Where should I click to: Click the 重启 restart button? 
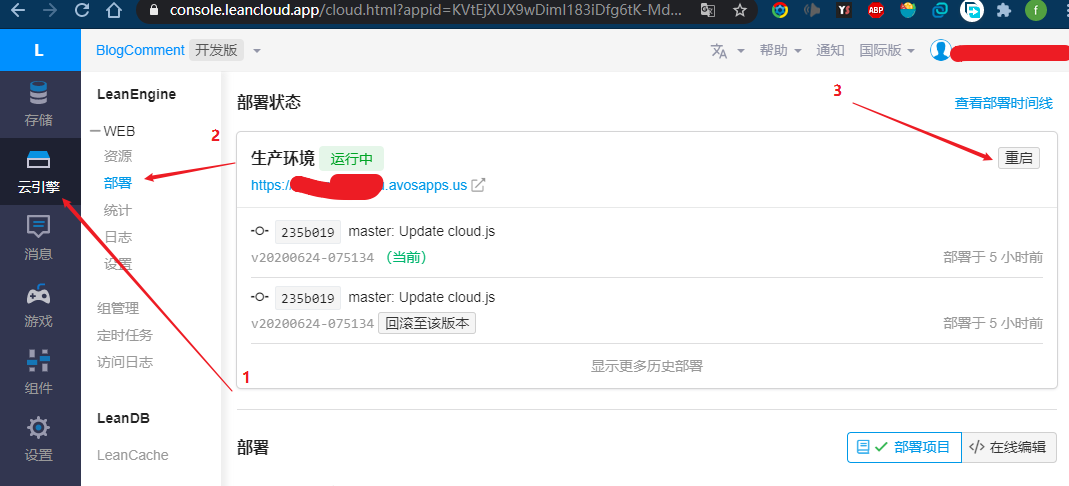1019,158
